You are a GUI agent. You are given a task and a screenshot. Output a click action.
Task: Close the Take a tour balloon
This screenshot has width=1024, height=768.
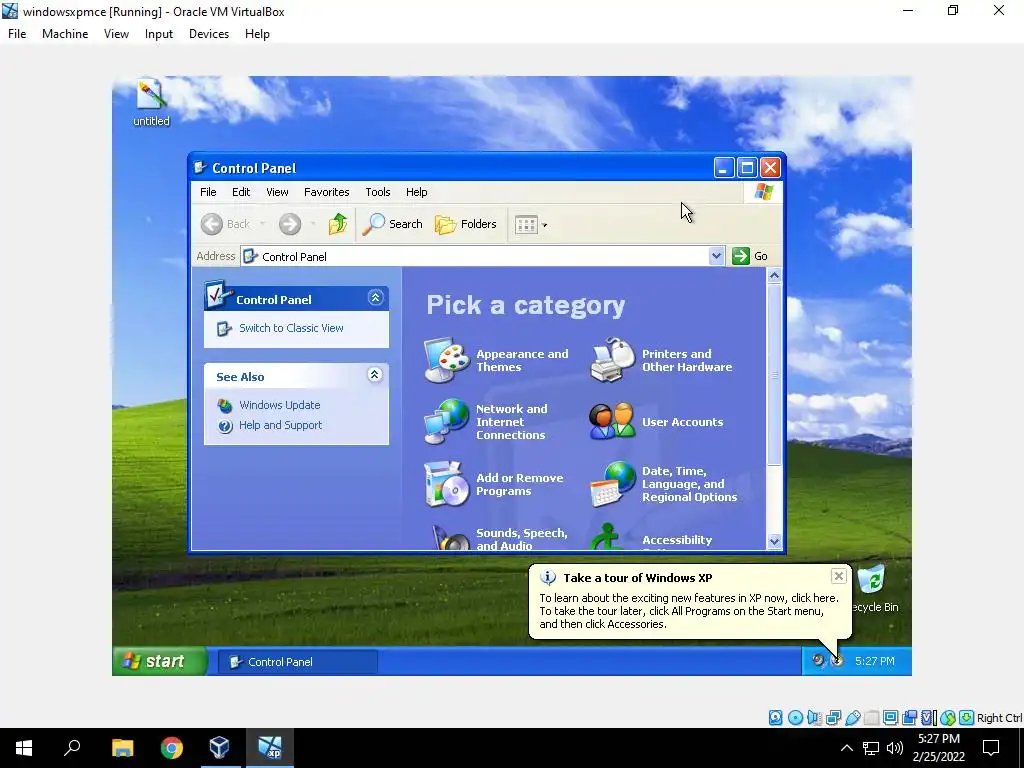pos(839,576)
